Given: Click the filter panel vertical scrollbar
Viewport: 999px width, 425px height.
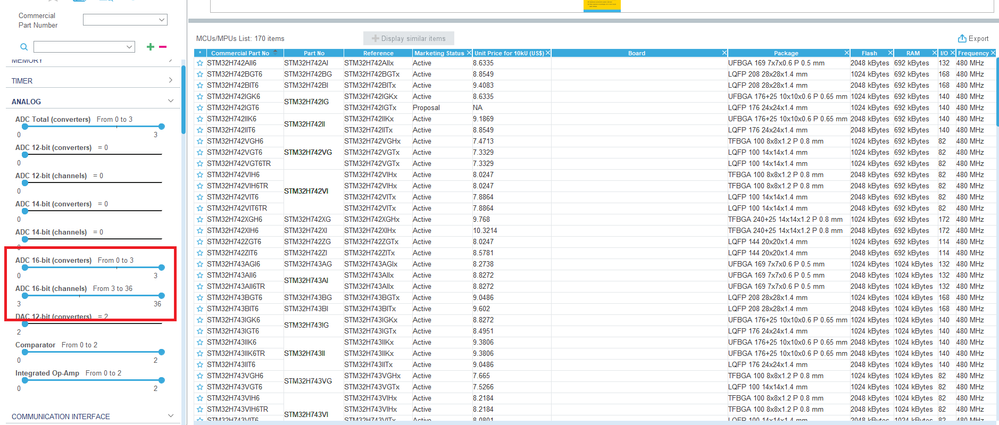Looking at the screenshot, I should coord(183,99).
